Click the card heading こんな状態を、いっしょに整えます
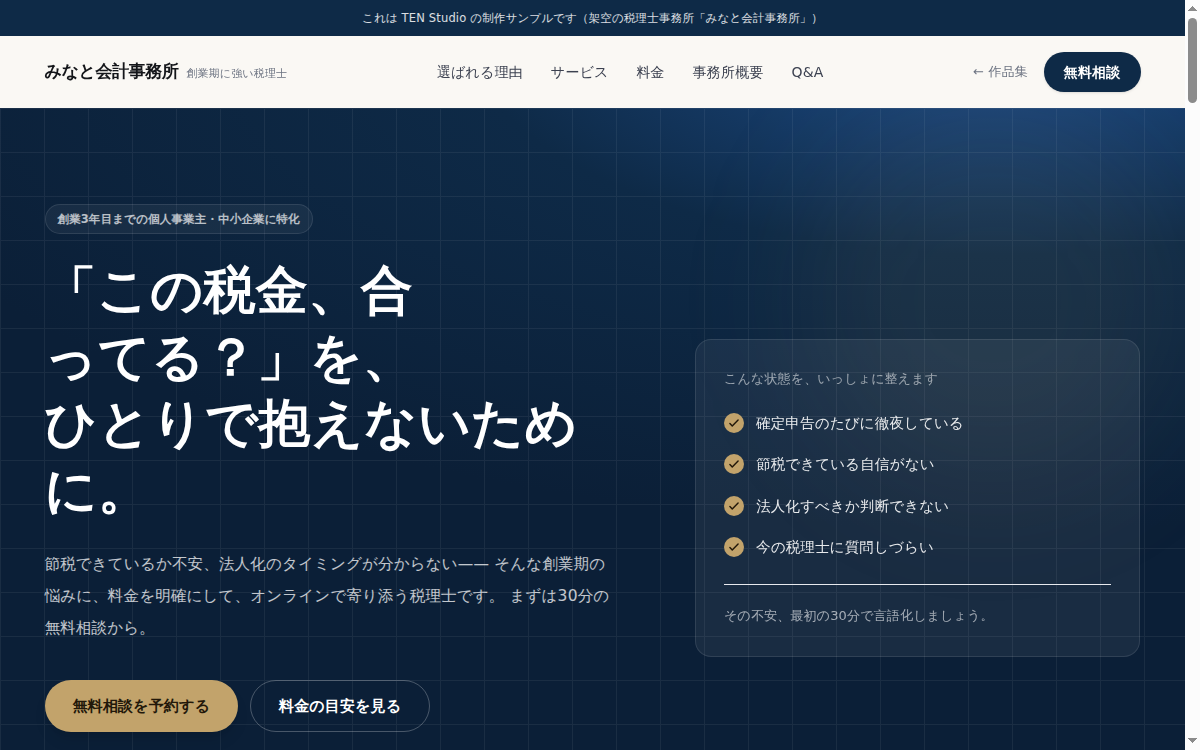Screen dimensions: 1200x750 point(831,379)
